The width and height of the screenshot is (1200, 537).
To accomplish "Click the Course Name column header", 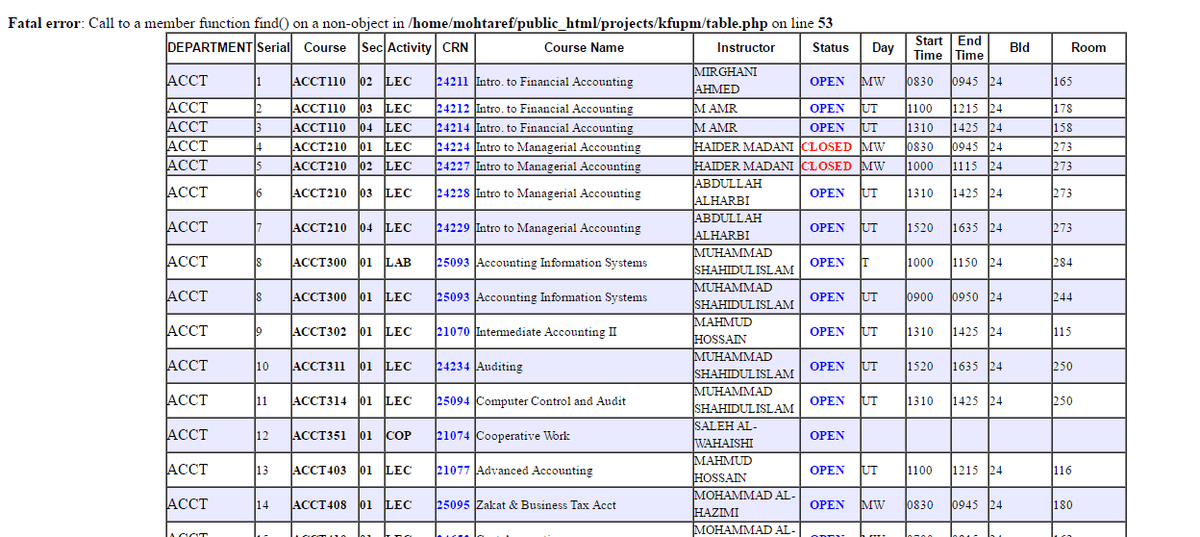I will point(583,48).
